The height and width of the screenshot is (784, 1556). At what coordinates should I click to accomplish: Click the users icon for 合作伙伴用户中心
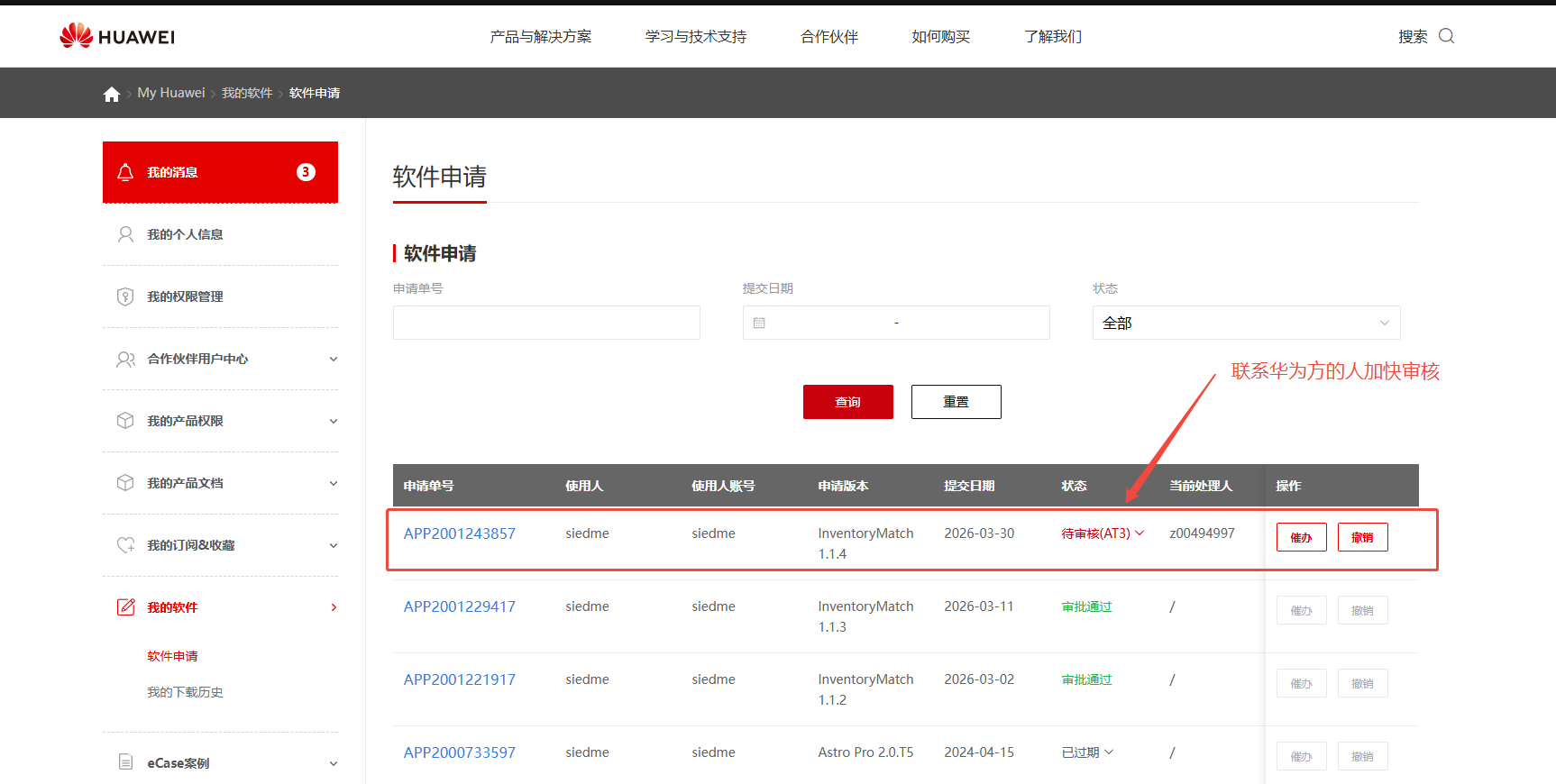pyautogui.click(x=125, y=359)
